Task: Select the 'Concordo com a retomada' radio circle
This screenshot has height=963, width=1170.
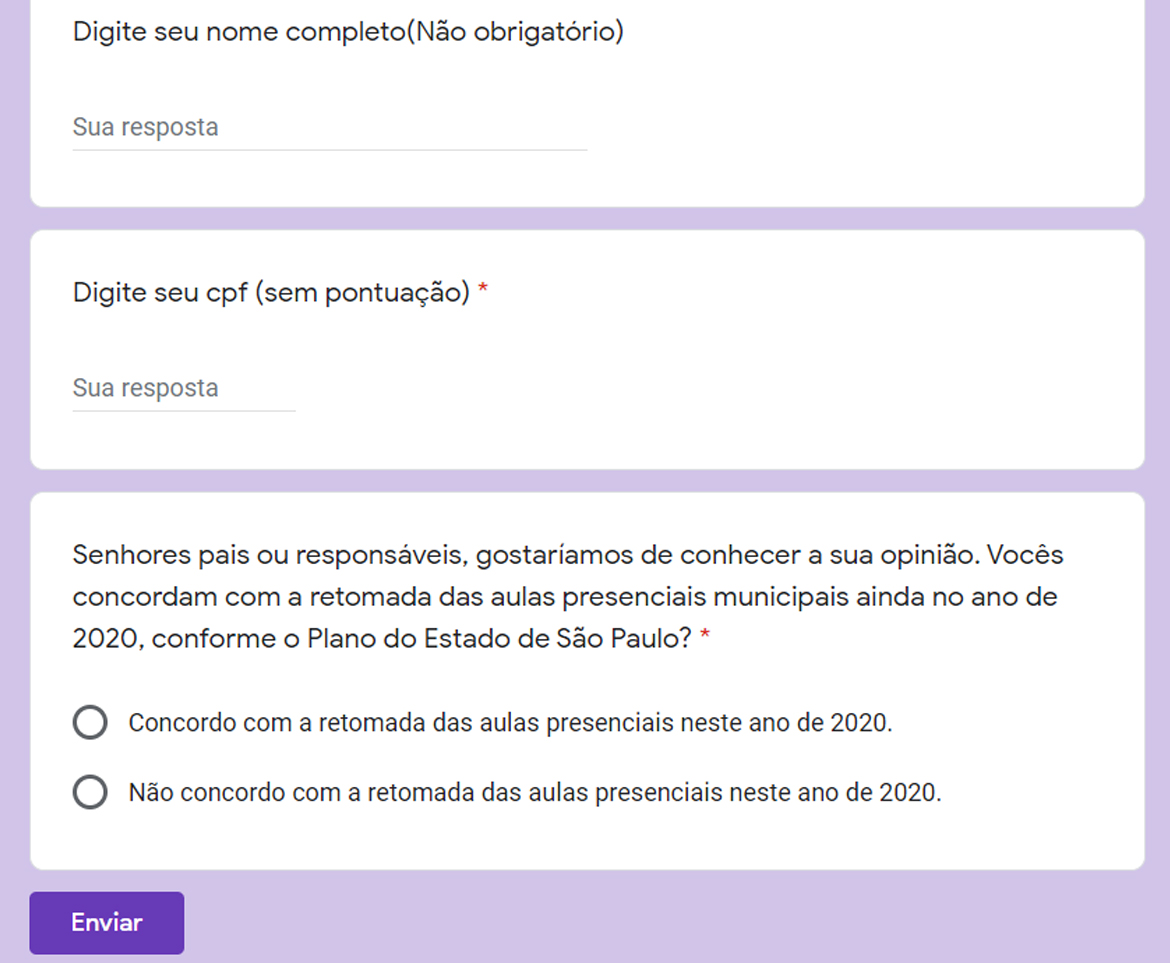Action: (90, 722)
